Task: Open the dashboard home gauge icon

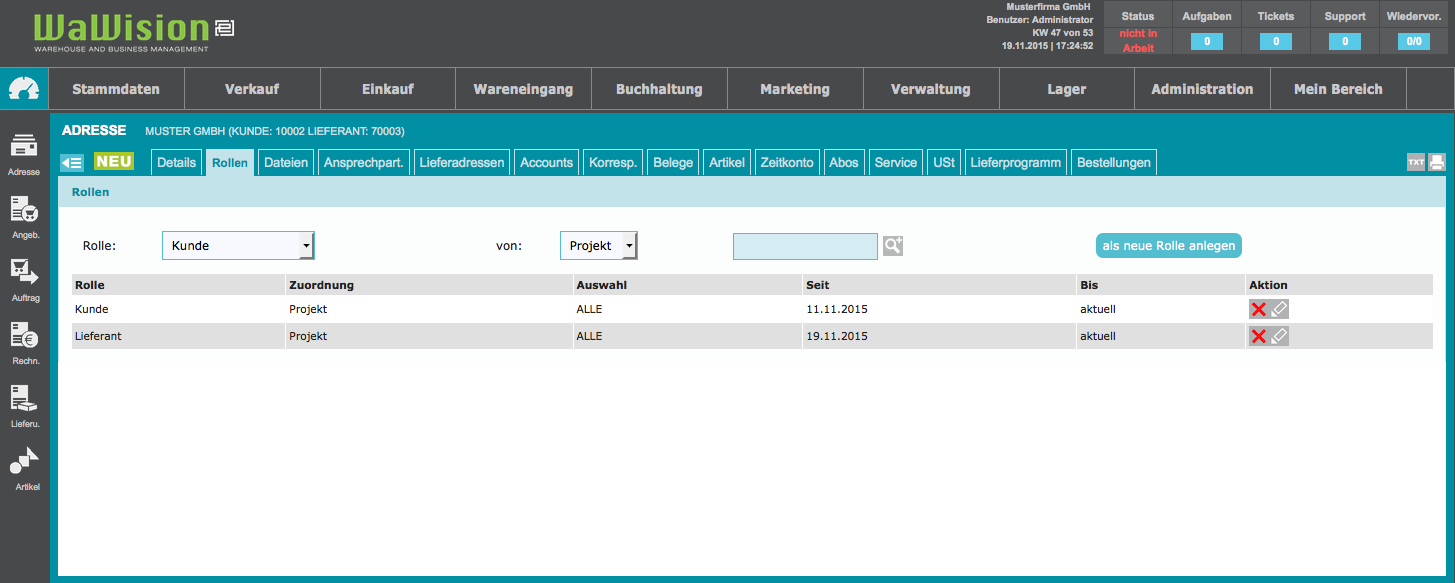Action: pyautogui.click(x=23, y=89)
